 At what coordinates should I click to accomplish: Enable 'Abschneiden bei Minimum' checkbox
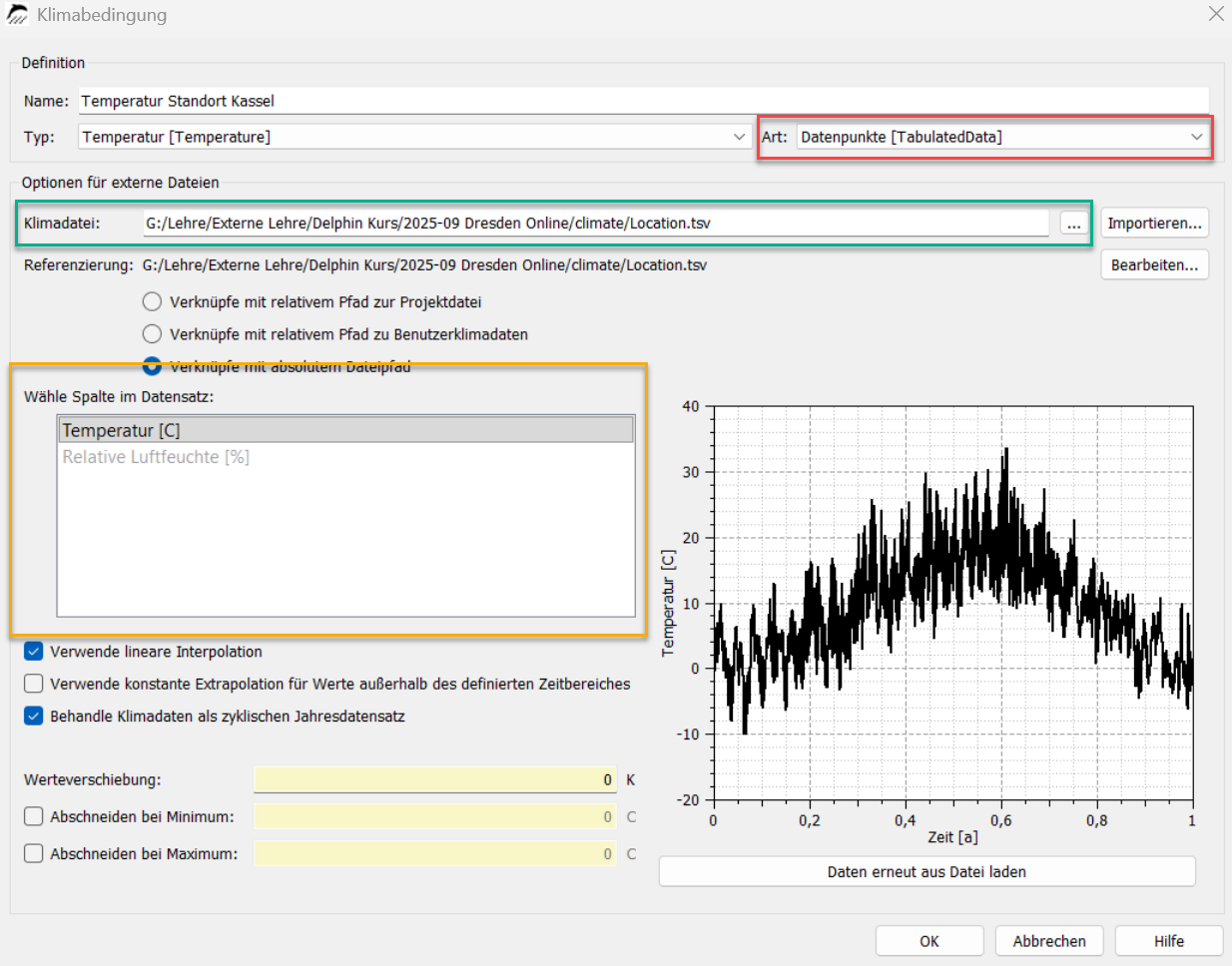pyautogui.click(x=34, y=816)
